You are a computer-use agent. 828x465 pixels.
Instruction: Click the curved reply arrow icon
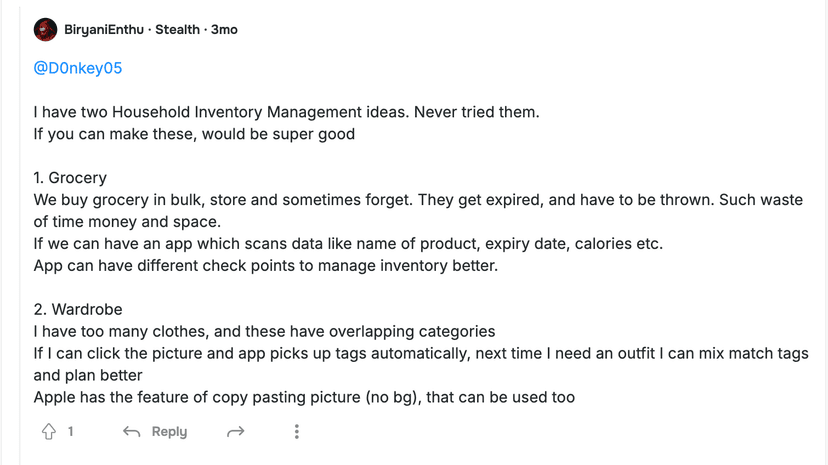(x=131, y=431)
